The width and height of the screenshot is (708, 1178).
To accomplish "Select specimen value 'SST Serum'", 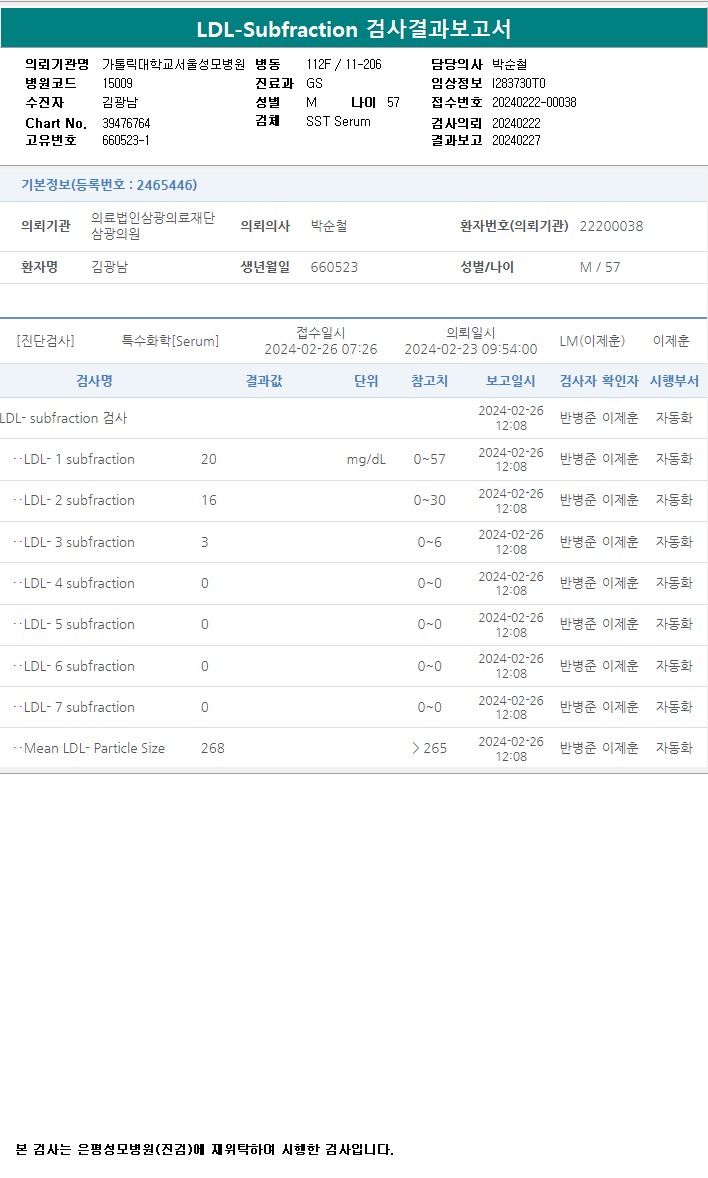I will coord(338,121).
